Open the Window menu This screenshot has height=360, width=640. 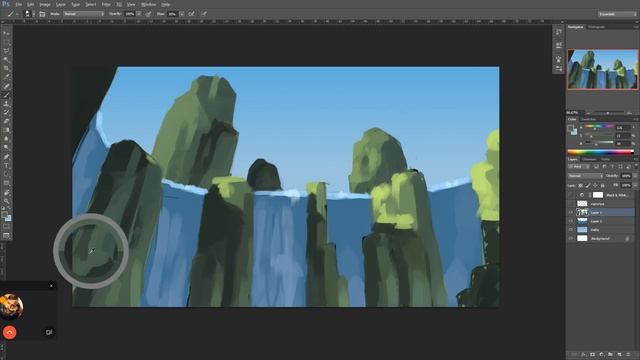[x=148, y=4]
